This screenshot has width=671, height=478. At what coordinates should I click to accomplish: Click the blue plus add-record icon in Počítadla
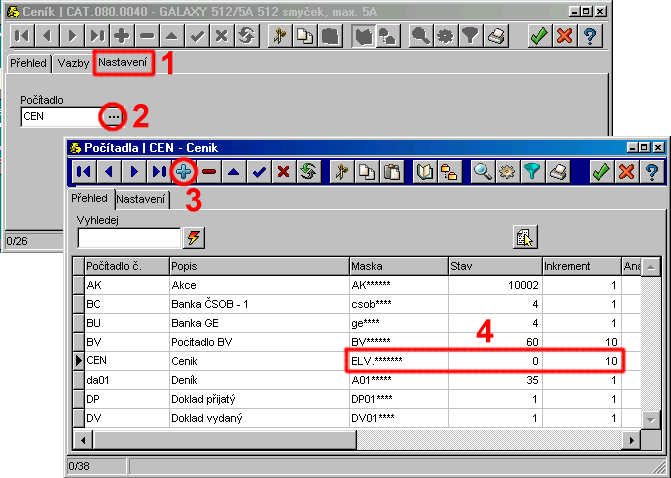tap(183, 172)
